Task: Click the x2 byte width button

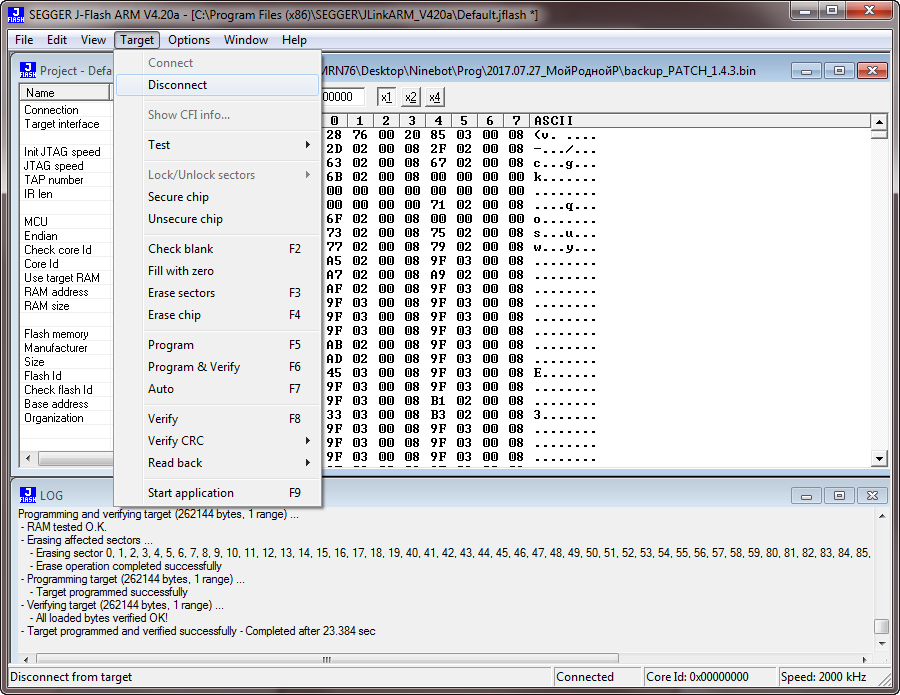Action: (410, 97)
